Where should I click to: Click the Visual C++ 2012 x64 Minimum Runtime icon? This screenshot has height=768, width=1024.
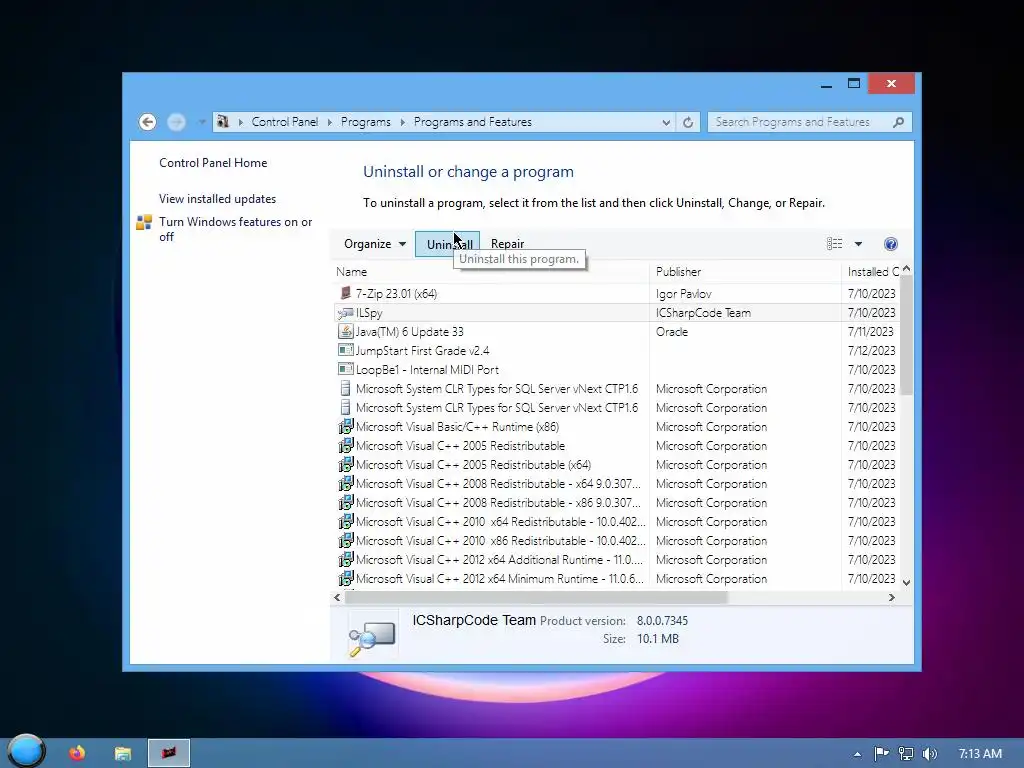(x=345, y=579)
